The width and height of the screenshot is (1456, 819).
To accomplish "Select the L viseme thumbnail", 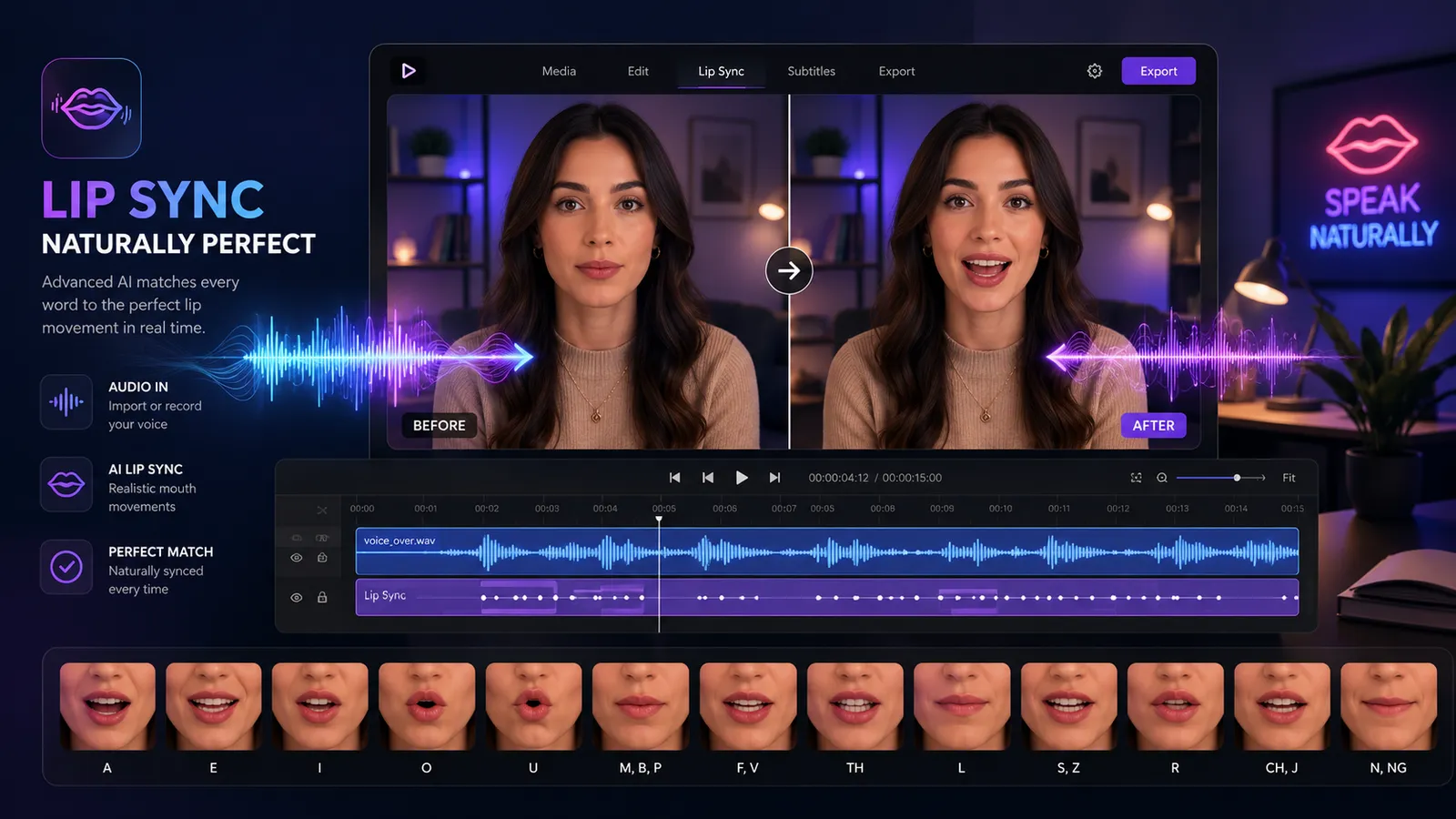I will [962, 706].
